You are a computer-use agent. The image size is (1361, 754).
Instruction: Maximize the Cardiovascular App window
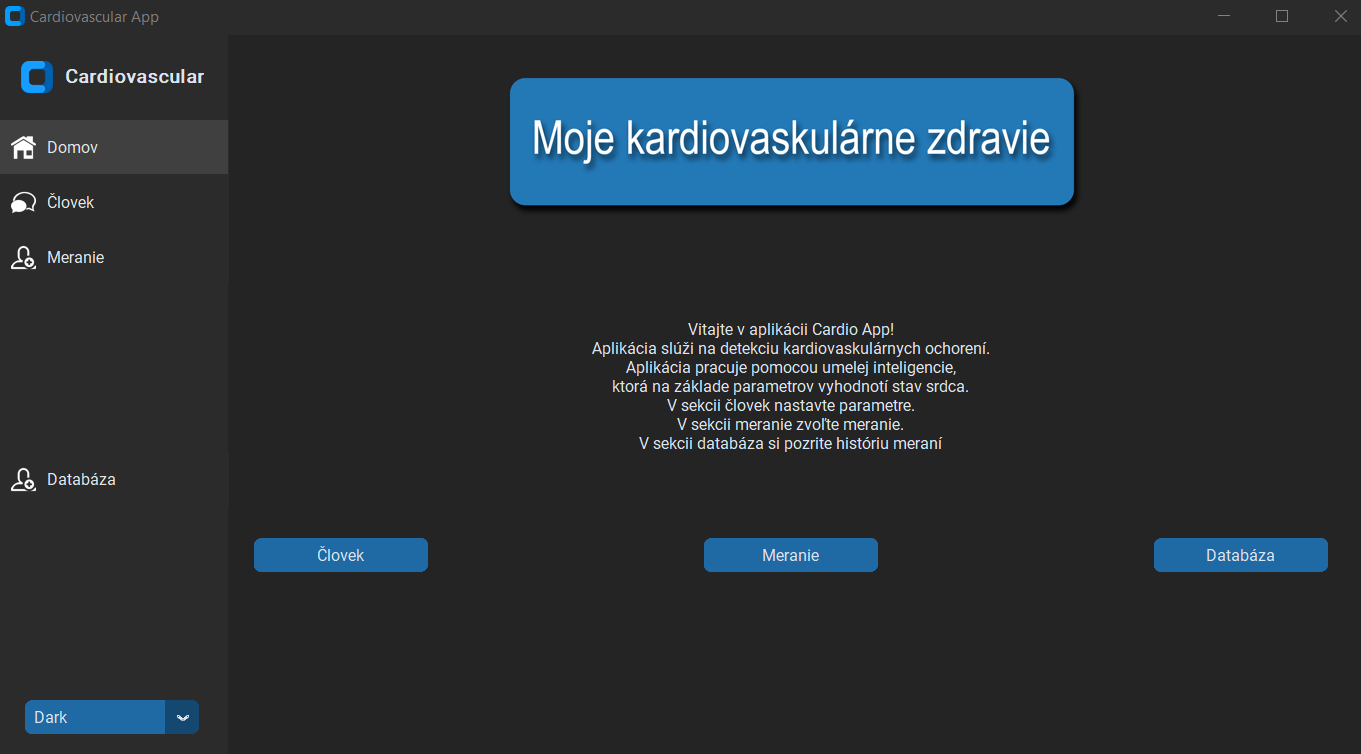(x=1282, y=16)
